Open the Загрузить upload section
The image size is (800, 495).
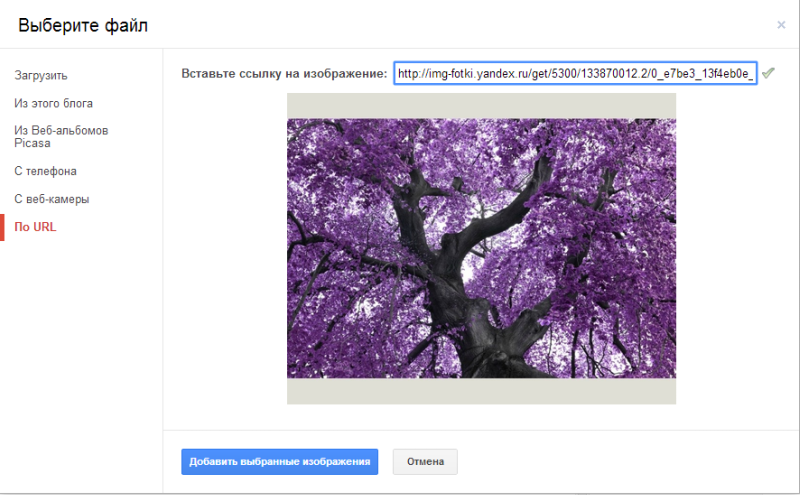pyautogui.click(x=41, y=76)
